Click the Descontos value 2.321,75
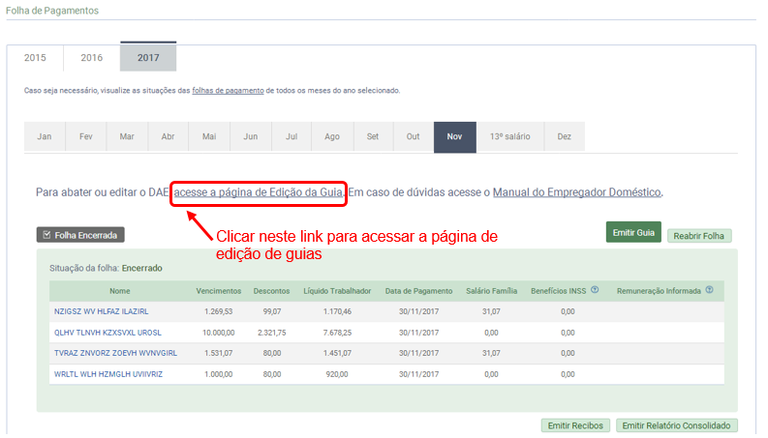Viewport: 768px width, 438px height. [x=272, y=333]
